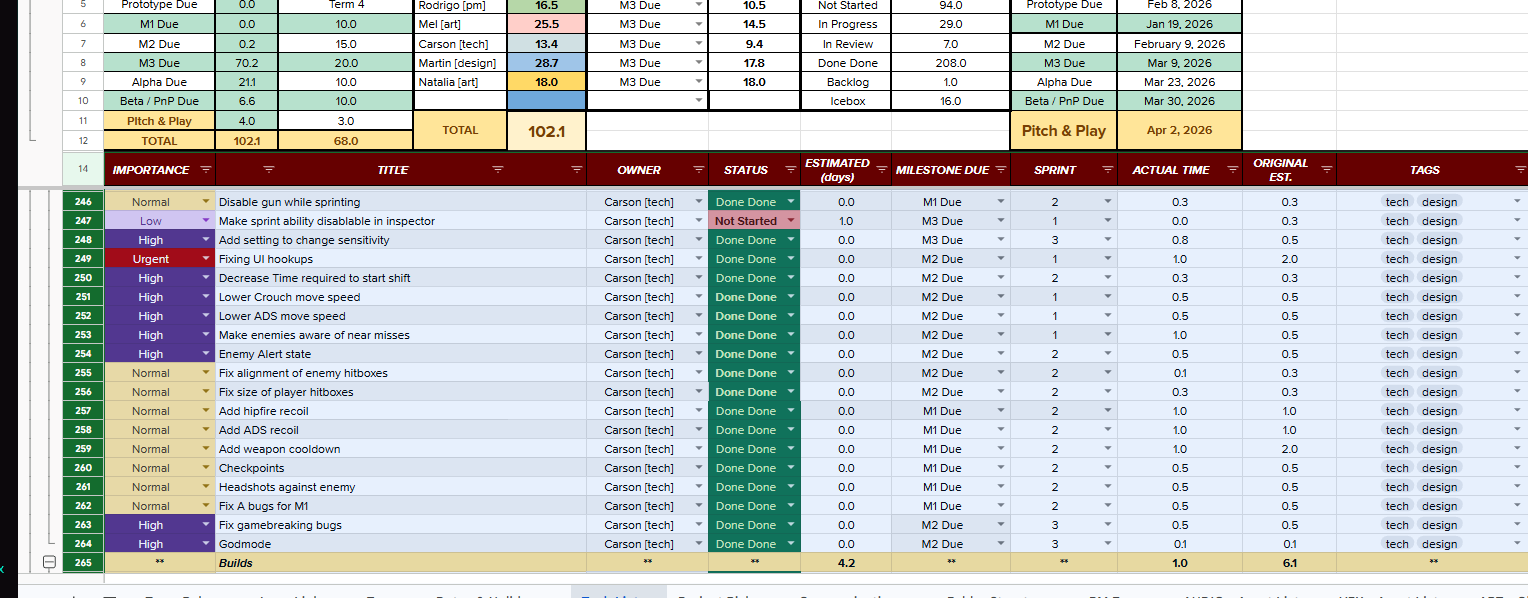Select the 'Backlog' status label cell
Image resolution: width=1528 pixels, height=598 pixels.
click(x=847, y=82)
